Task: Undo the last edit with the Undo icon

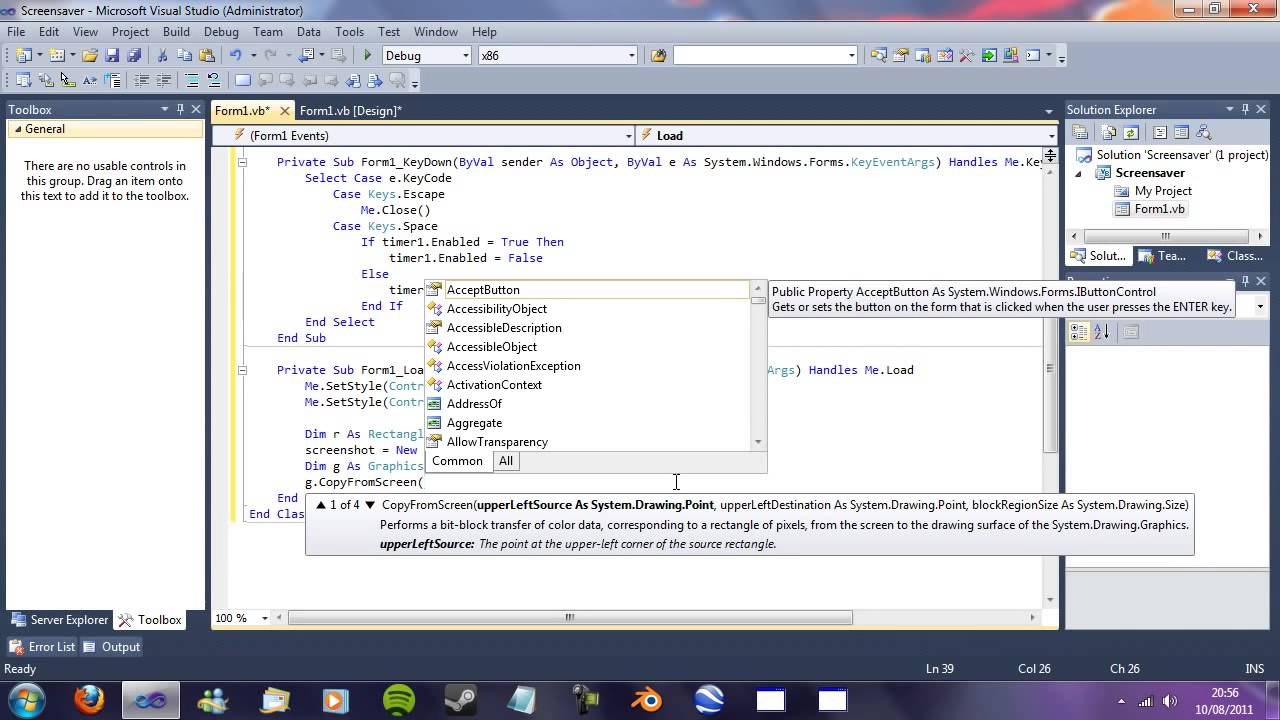Action: pyautogui.click(x=236, y=55)
